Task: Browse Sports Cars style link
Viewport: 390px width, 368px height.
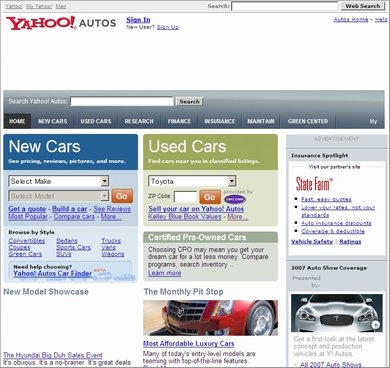Action: 73,247
